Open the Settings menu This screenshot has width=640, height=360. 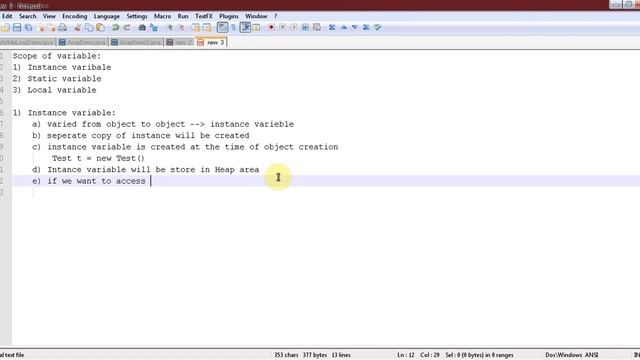point(137,16)
